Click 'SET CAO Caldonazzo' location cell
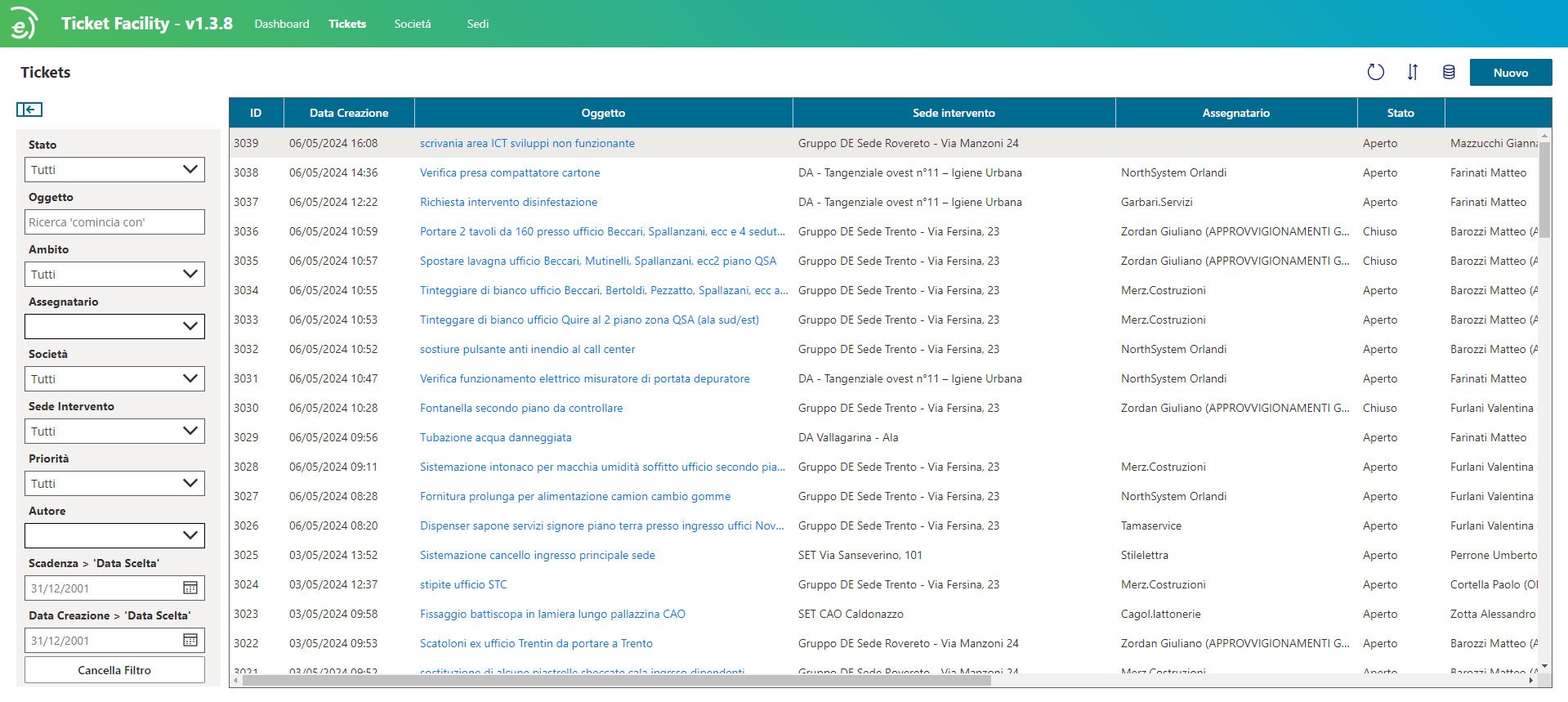1568x702 pixels. click(851, 614)
